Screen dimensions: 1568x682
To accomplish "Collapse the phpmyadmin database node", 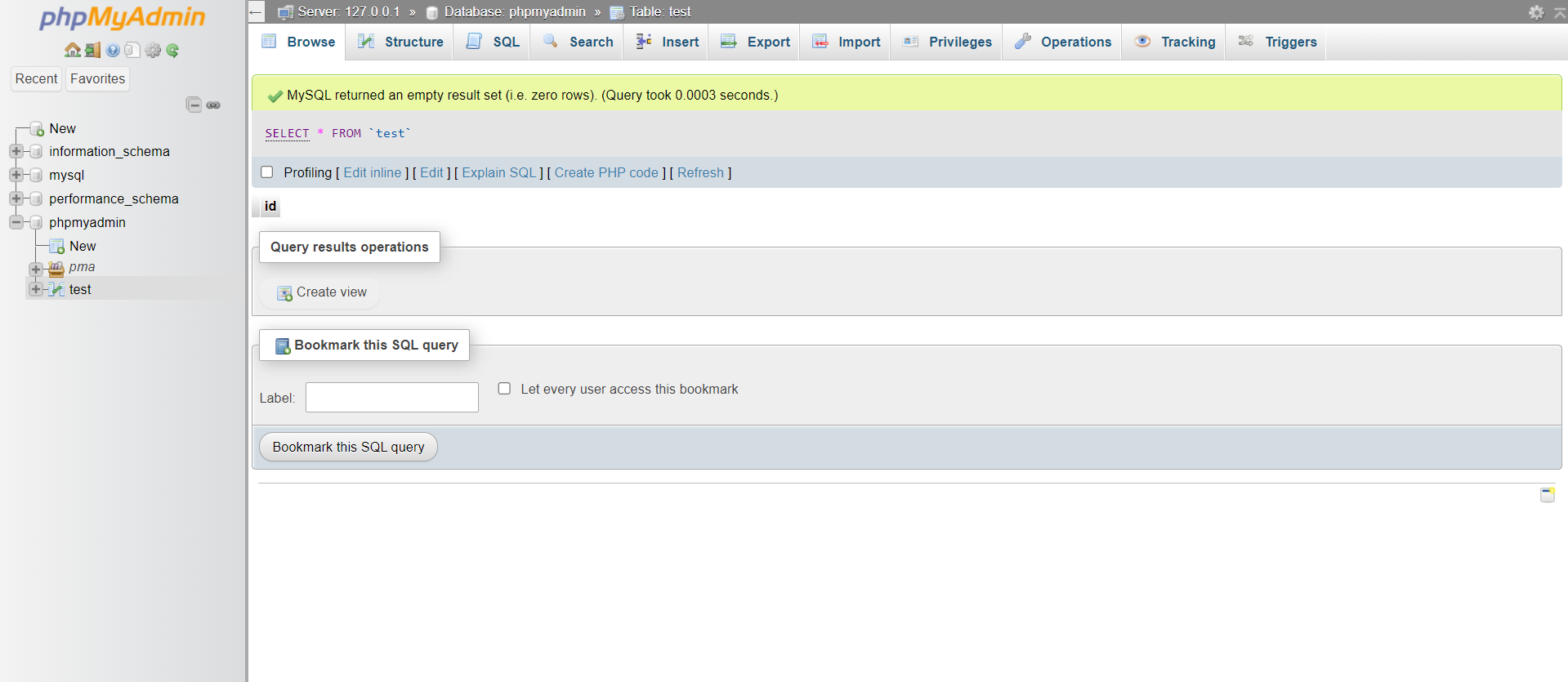I will point(16,223).
